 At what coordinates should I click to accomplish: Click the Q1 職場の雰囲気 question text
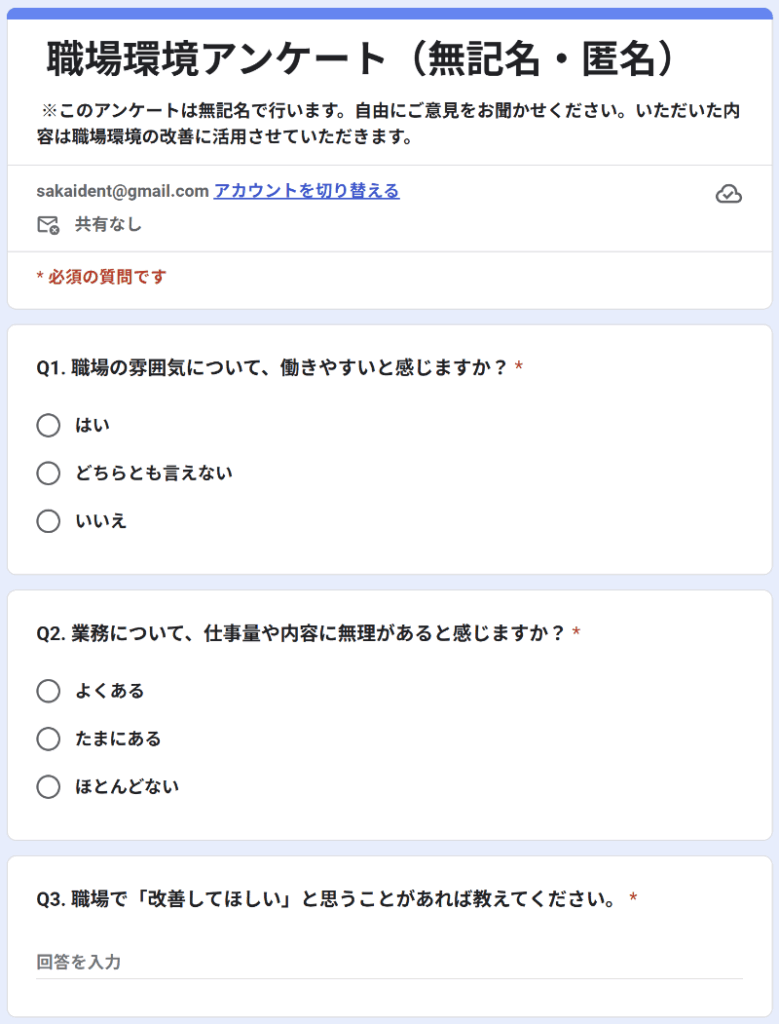[272, 368]
